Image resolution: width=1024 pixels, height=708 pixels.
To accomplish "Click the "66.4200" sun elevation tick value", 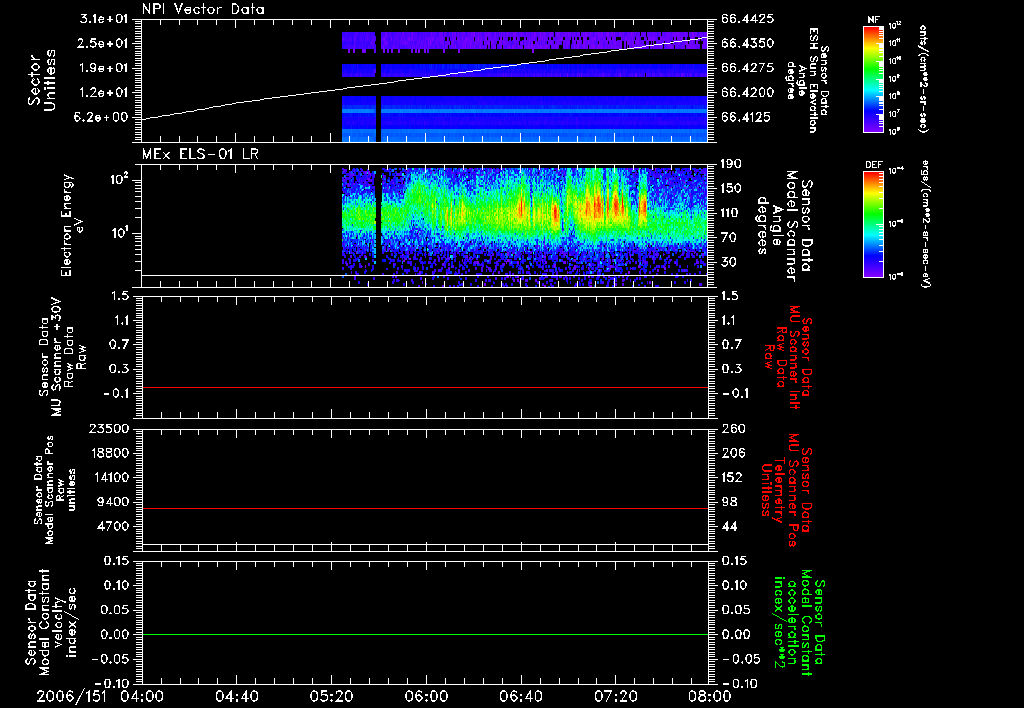I will 748,93.
